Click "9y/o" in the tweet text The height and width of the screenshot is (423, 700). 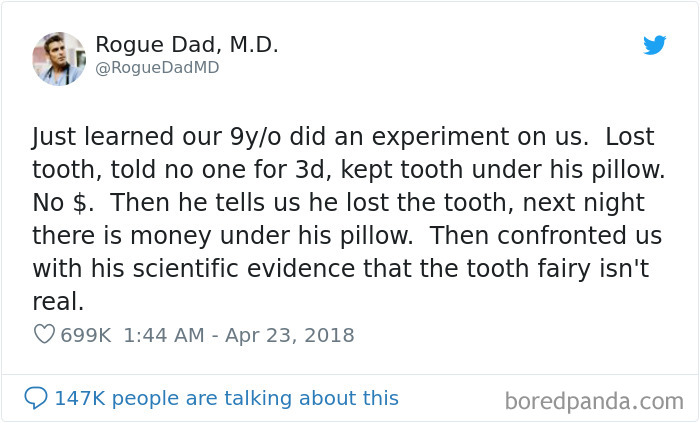pyautogui.click(x=227, y=135)
